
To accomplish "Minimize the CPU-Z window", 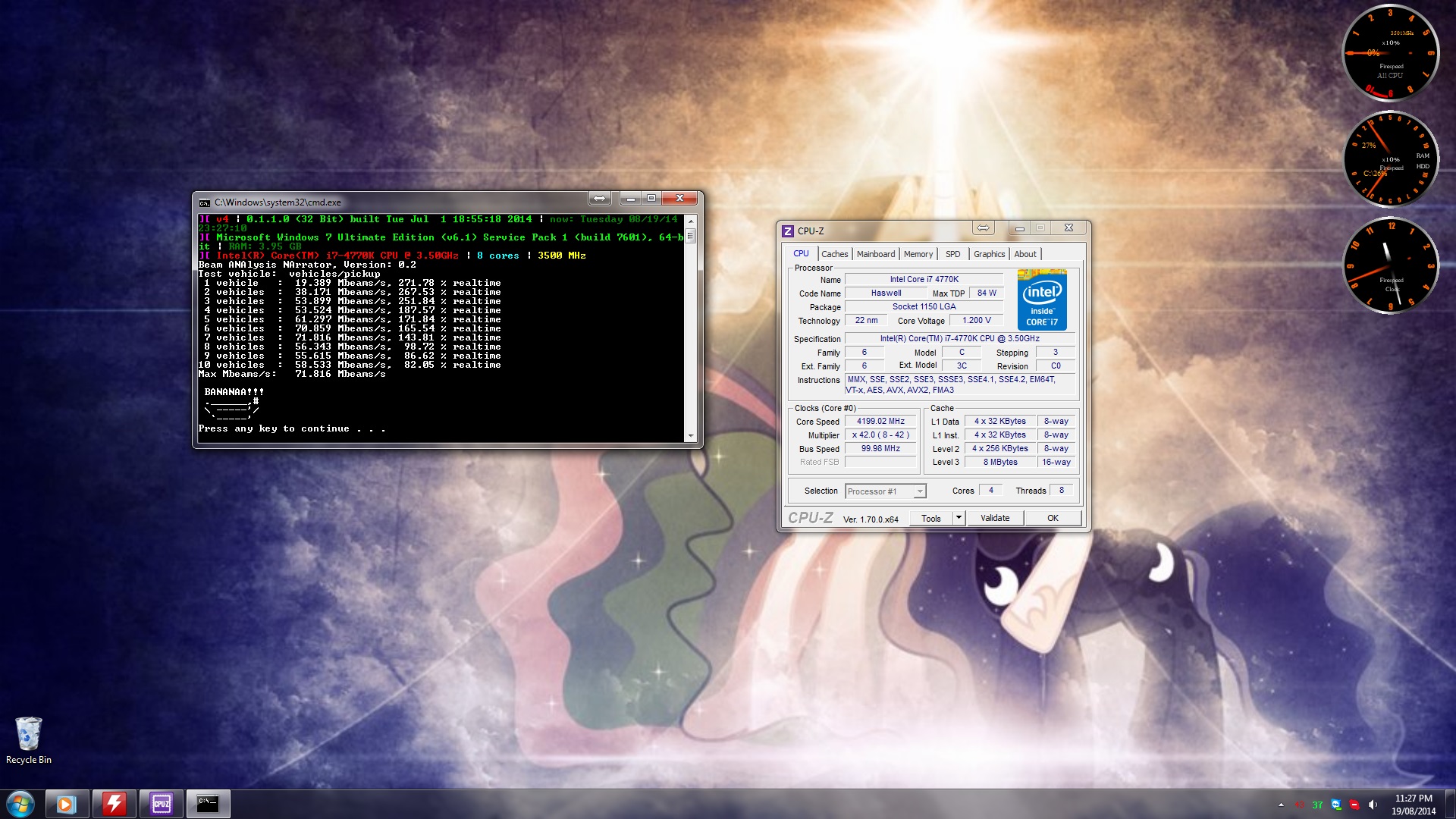I will point(1020,227).
